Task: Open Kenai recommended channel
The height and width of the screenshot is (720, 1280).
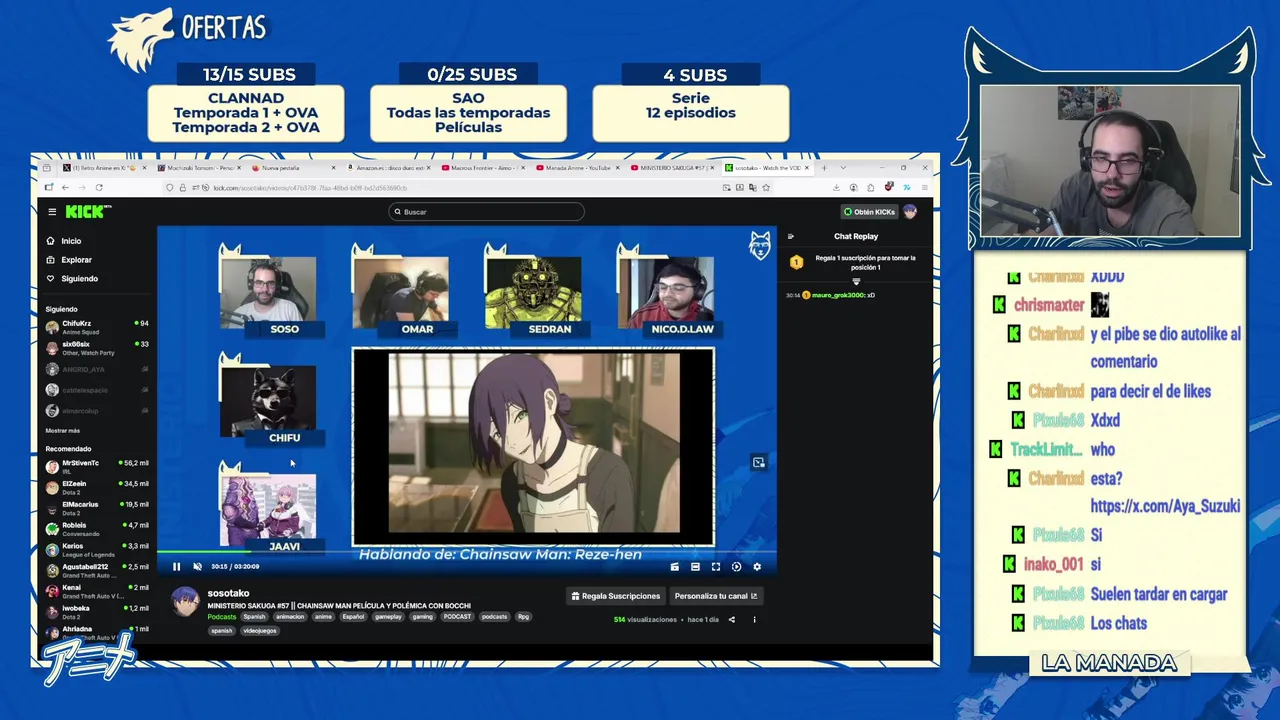Action: [x=97, y=591]
